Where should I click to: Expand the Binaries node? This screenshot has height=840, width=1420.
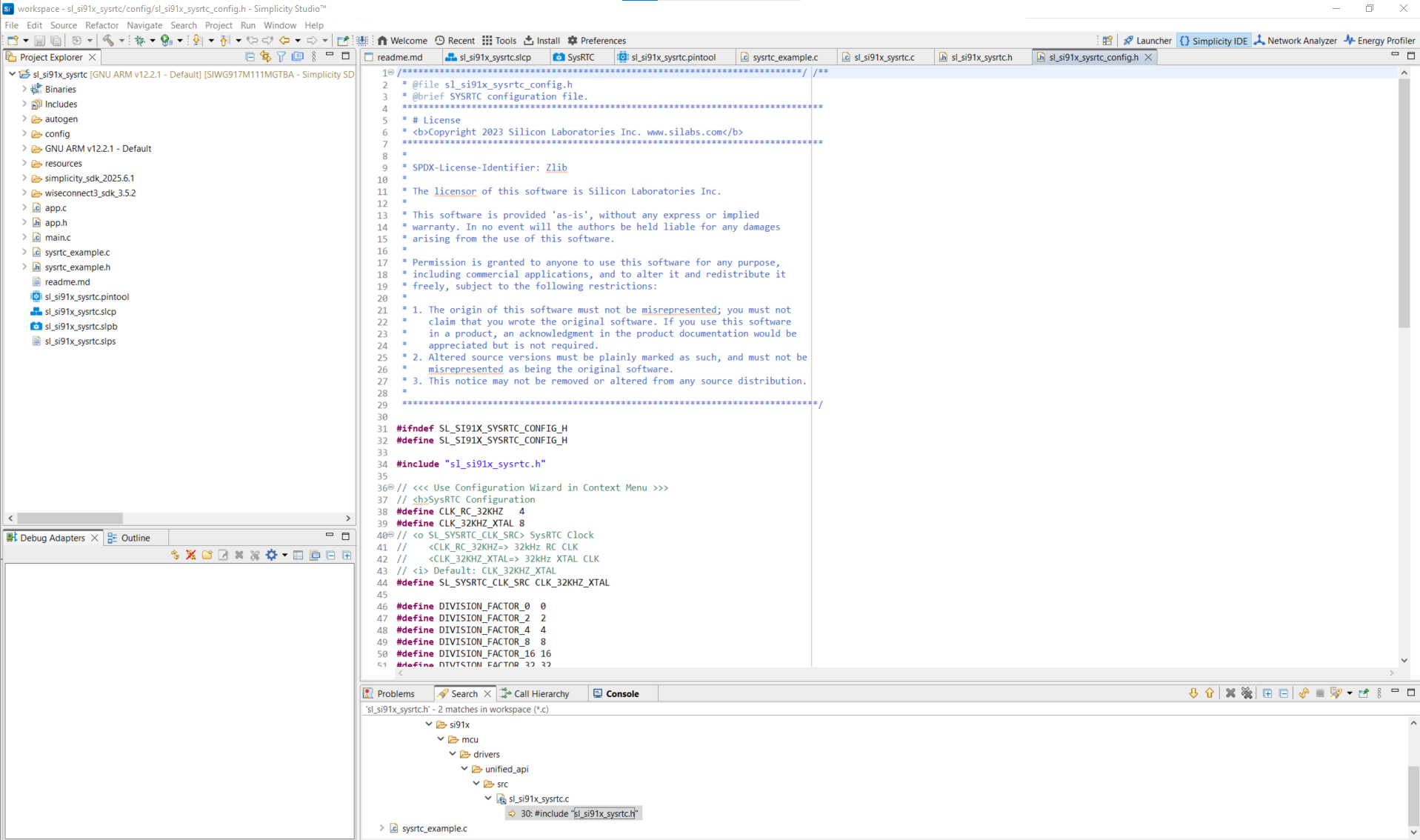[x=24, y=88]
